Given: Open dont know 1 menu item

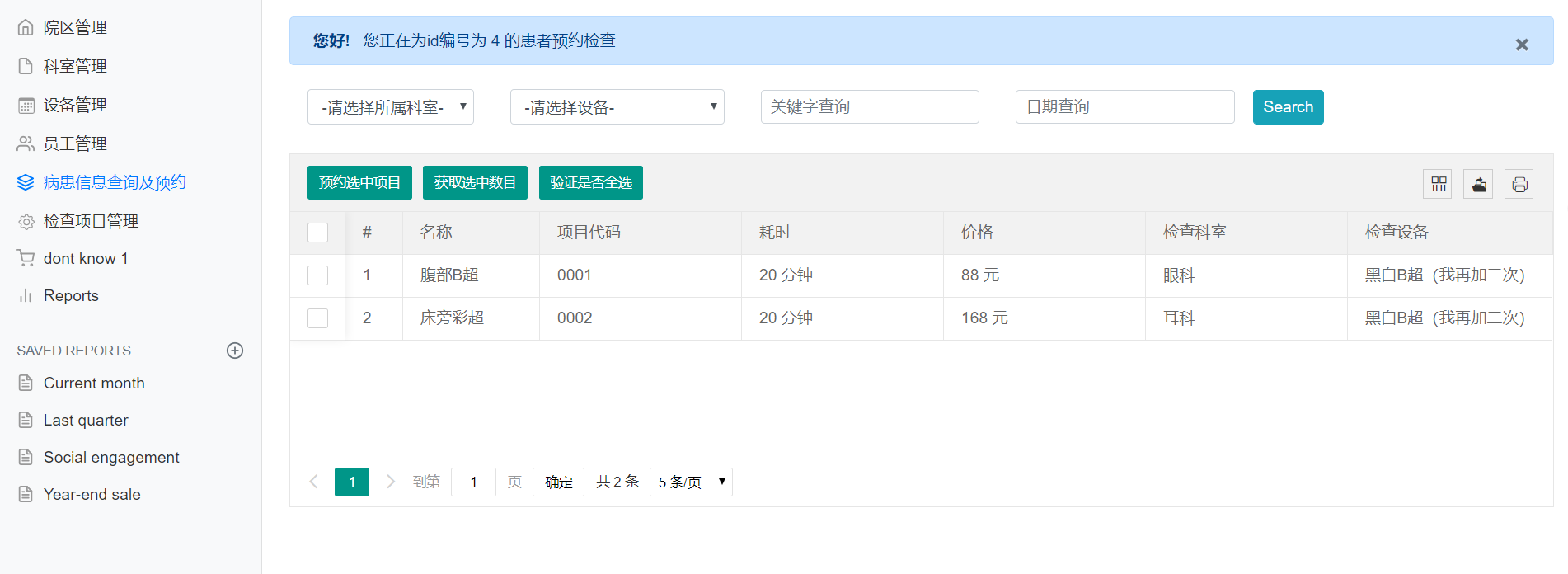Looking at the screenshot, I should [86, 258].
